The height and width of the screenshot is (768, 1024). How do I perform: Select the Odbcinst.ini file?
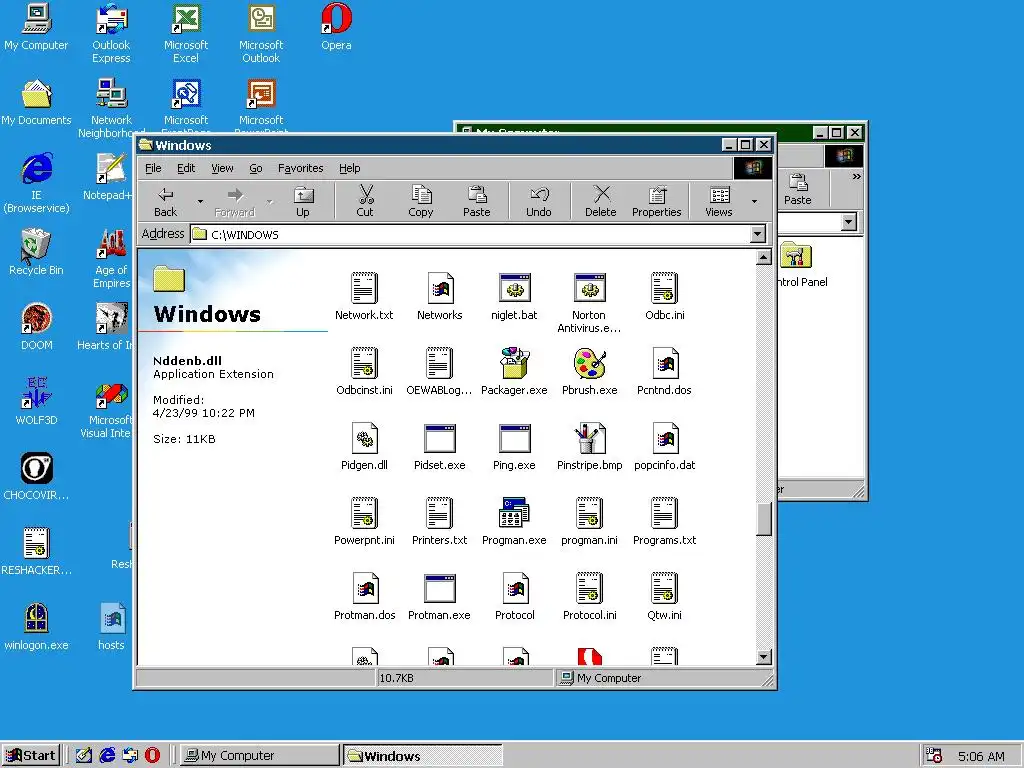[364, 371]
